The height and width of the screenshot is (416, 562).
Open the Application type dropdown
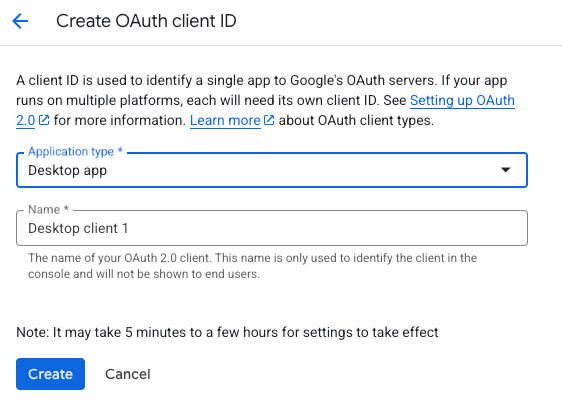tap(272, 170)
